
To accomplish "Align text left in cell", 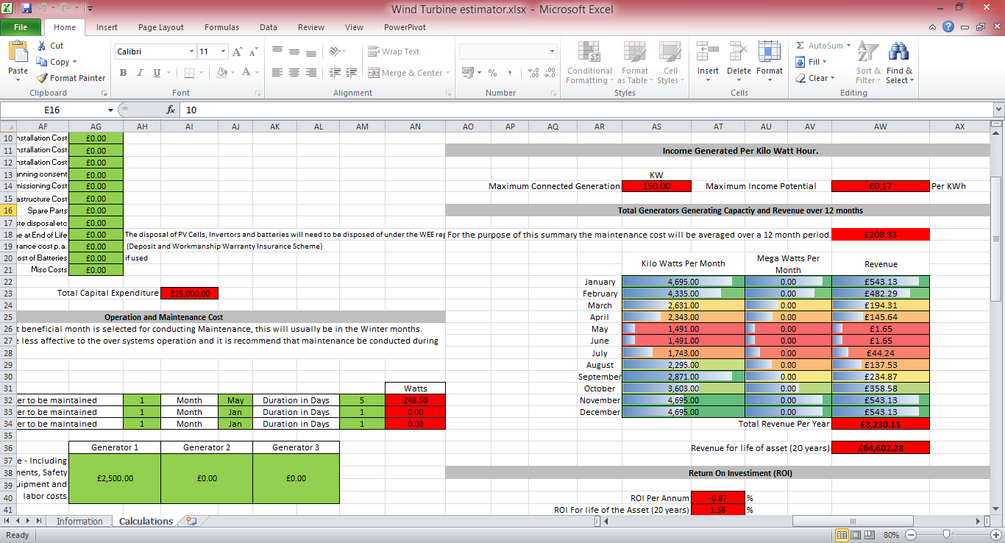I will coord(277,72).
